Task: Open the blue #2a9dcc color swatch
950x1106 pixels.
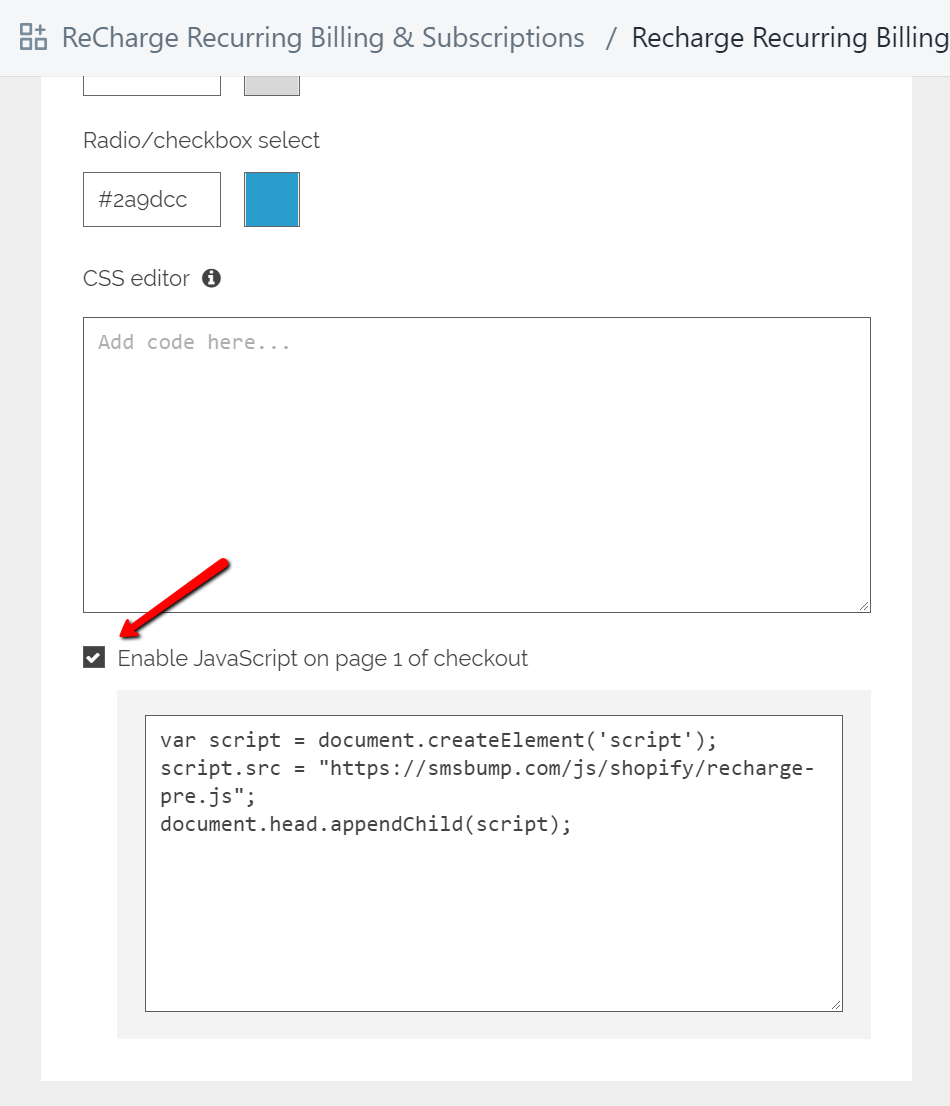Action: pyautogui.click(x=272, y=200)
